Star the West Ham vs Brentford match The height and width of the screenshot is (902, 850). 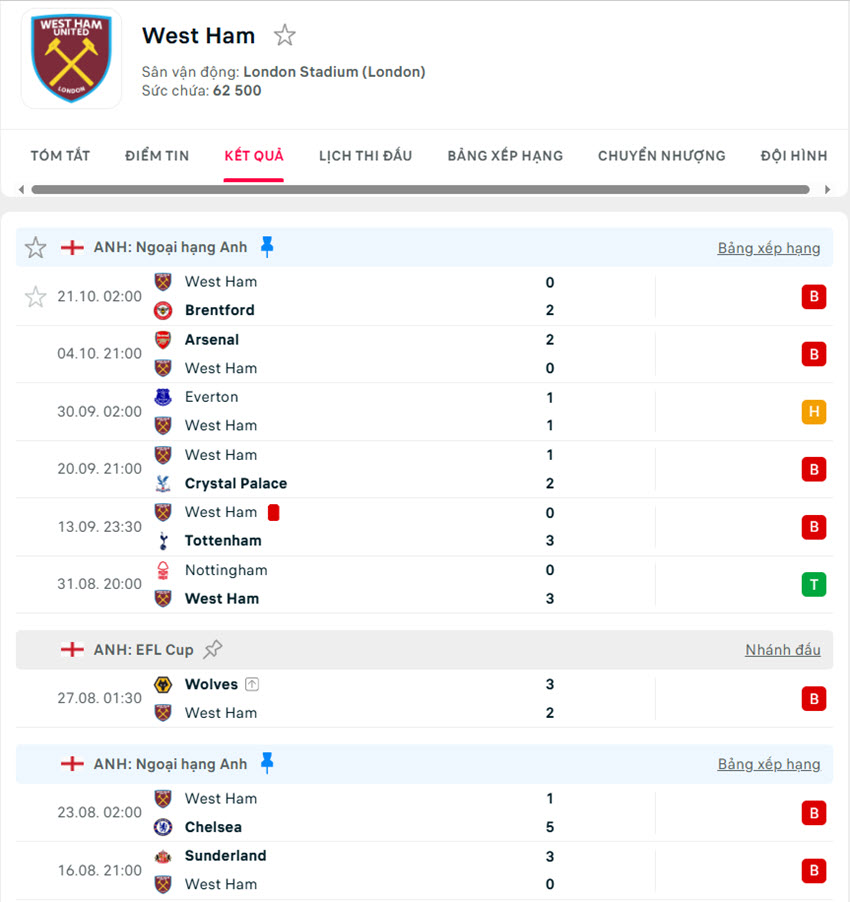pos(35,296)
